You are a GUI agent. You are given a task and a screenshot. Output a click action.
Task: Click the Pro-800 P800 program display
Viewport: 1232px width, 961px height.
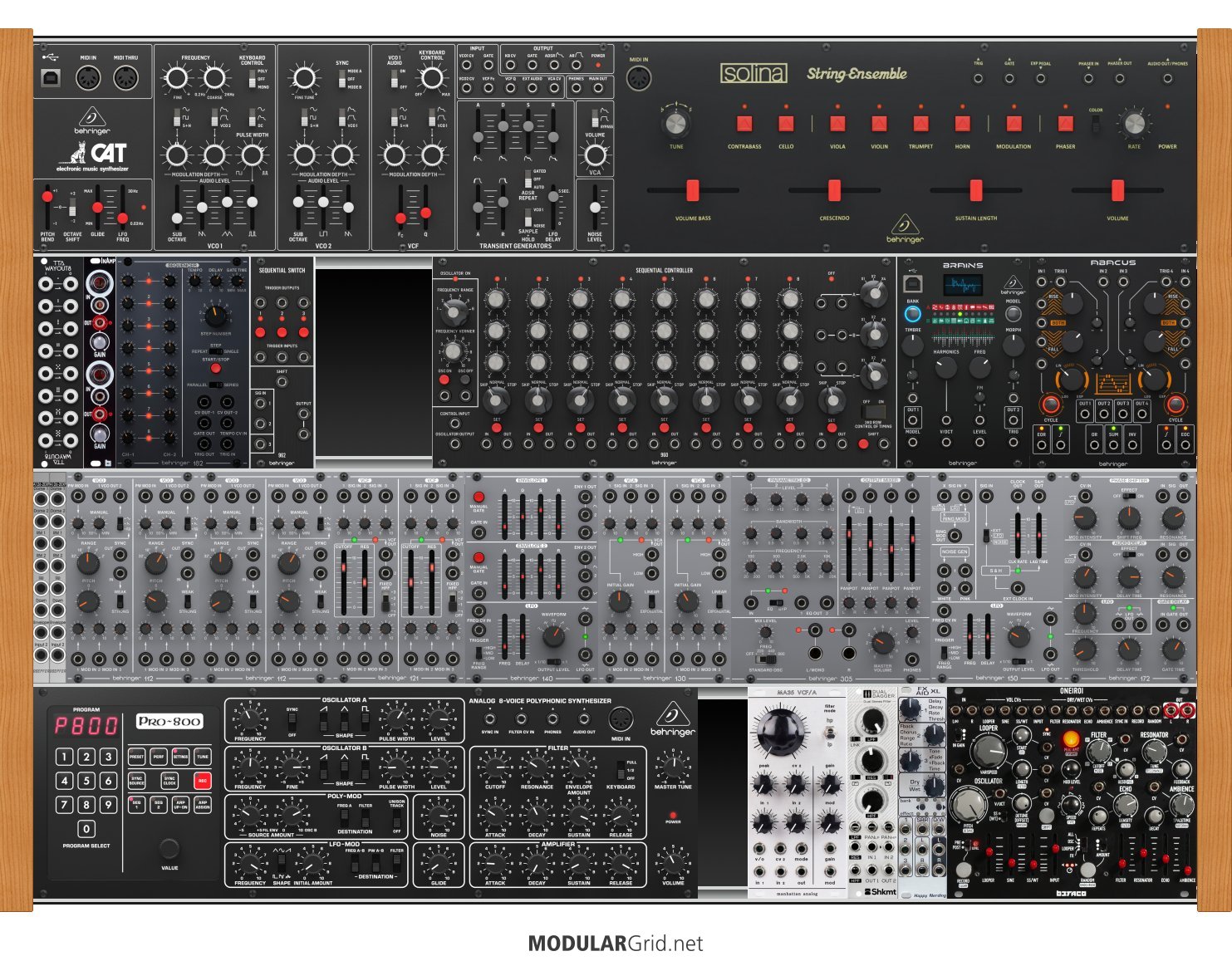point(86,725)
